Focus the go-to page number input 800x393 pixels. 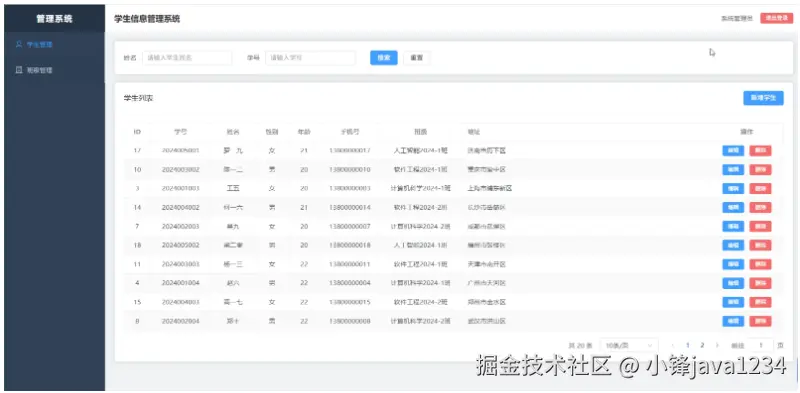pos(760,346)
